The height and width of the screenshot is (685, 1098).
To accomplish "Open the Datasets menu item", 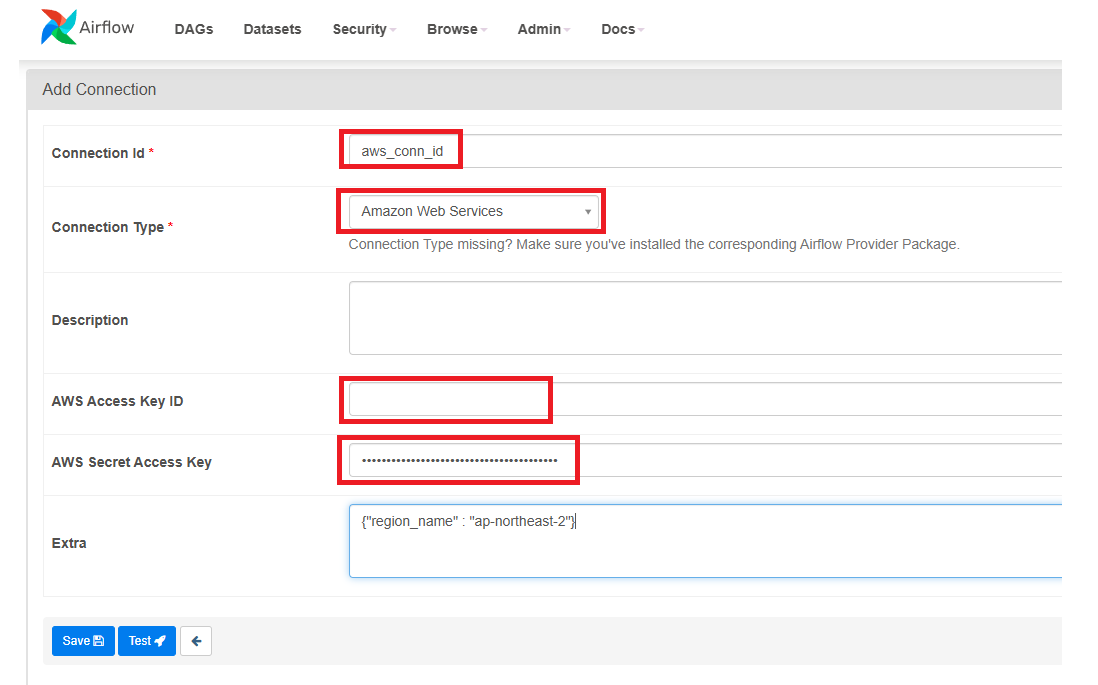I will 272,29.
